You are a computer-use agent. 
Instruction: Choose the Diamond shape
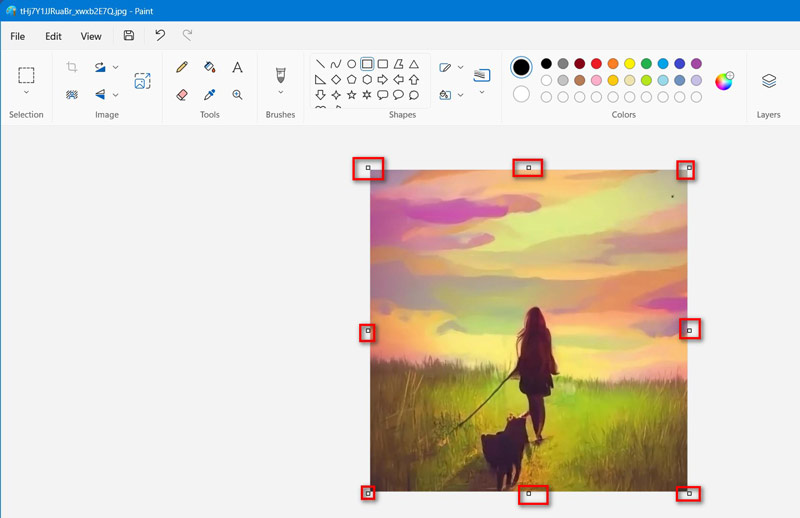click(336, 80)
